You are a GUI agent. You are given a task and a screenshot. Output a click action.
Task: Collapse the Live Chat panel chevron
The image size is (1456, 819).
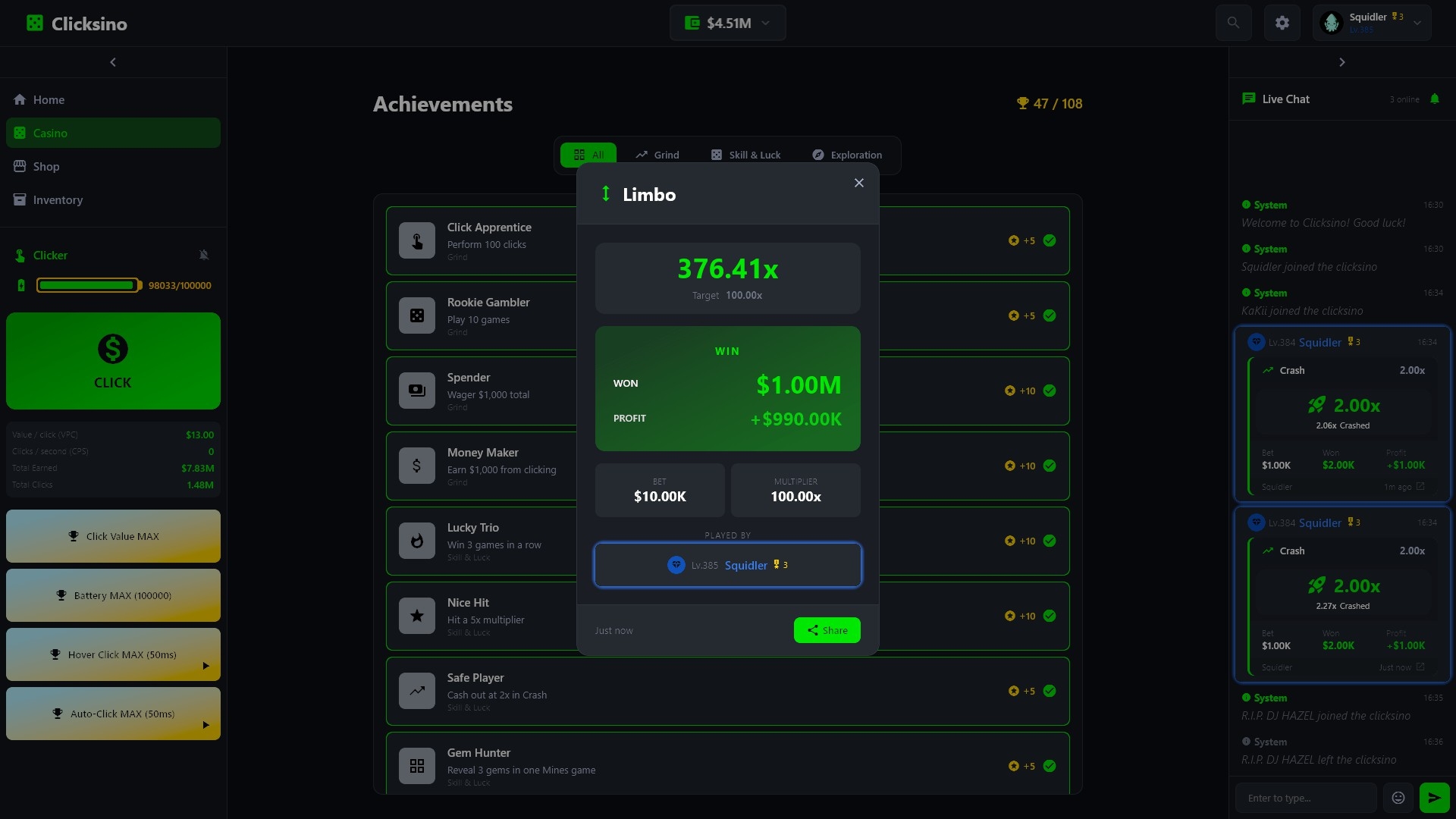click(1341, 62)
